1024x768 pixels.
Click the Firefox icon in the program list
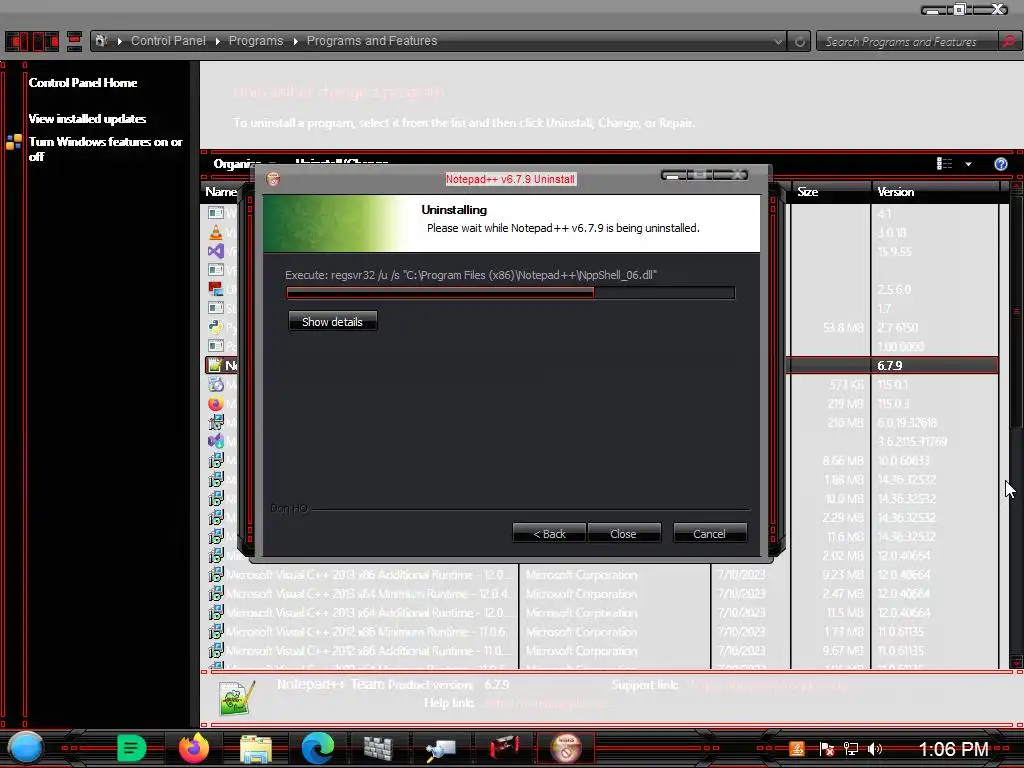(x=216, y=404)
